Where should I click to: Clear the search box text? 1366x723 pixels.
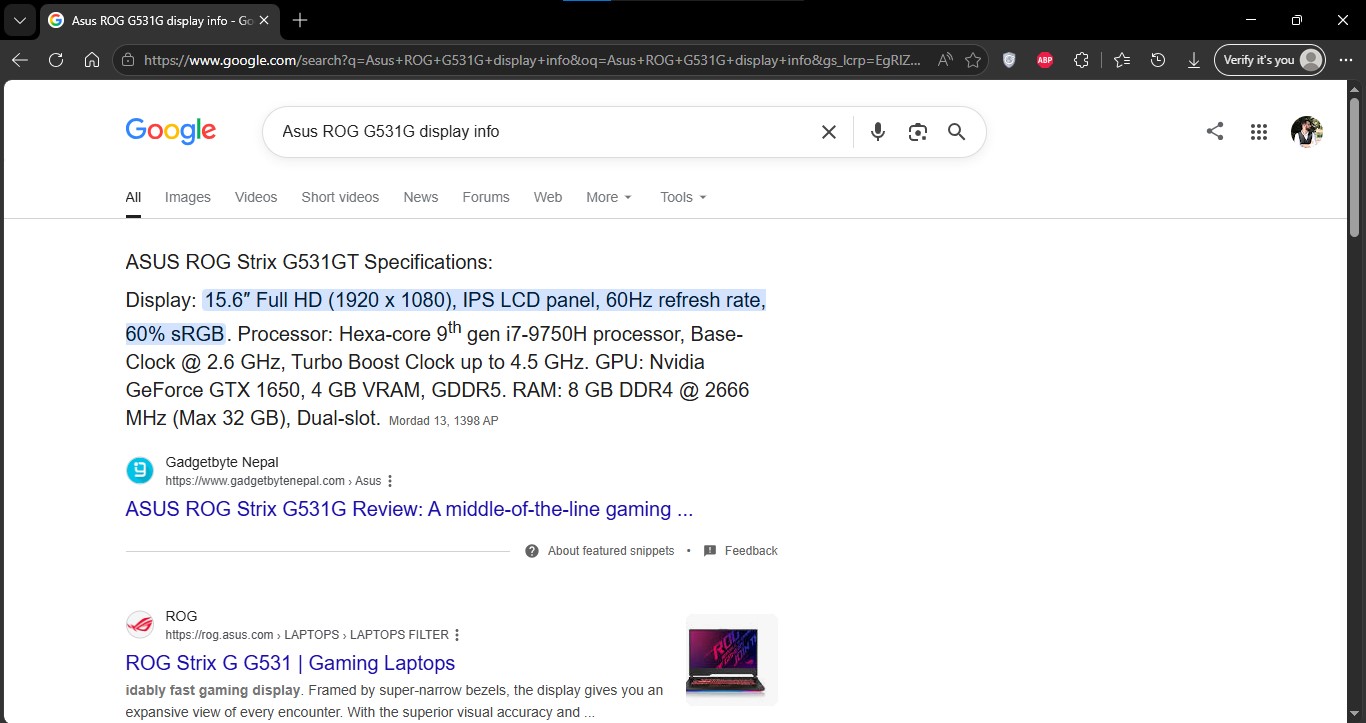[829, 132]
